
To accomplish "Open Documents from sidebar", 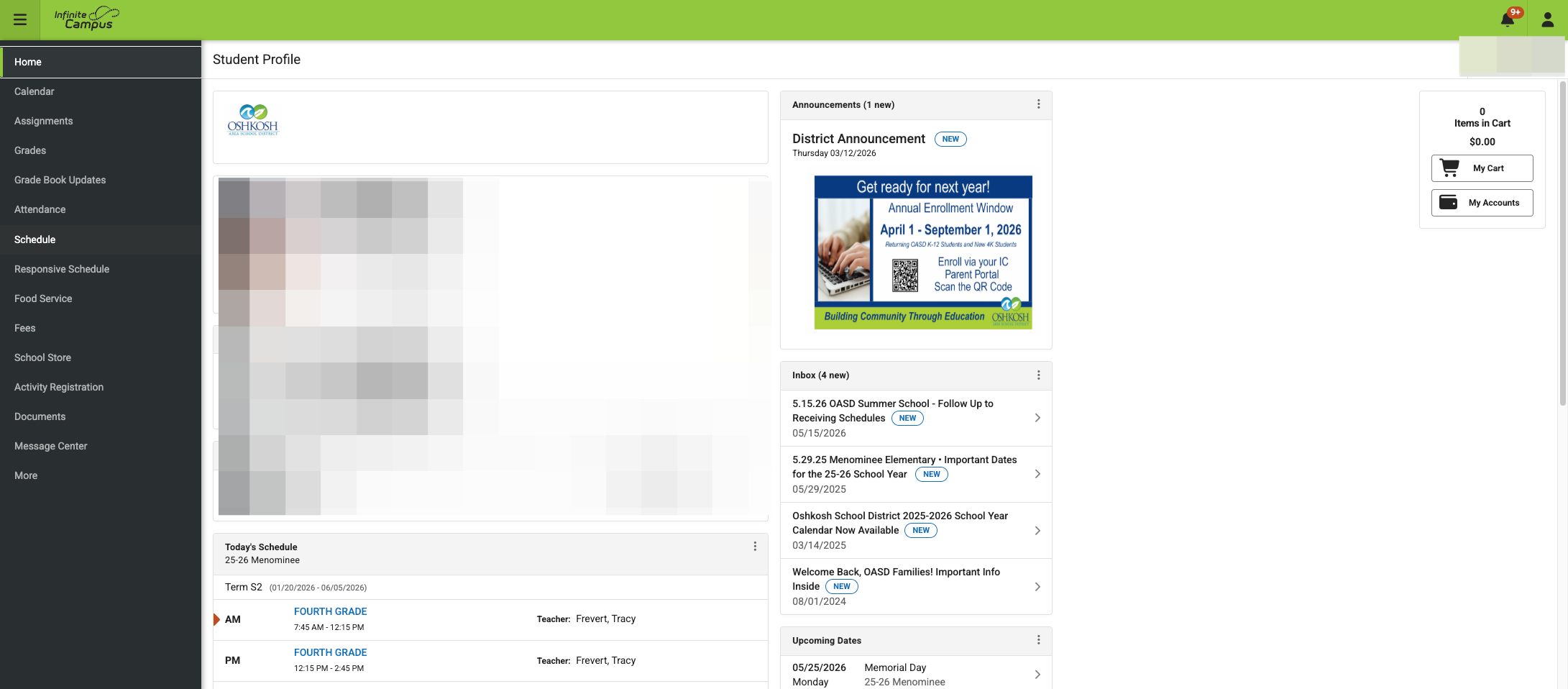I will click(x=101, y=416).
